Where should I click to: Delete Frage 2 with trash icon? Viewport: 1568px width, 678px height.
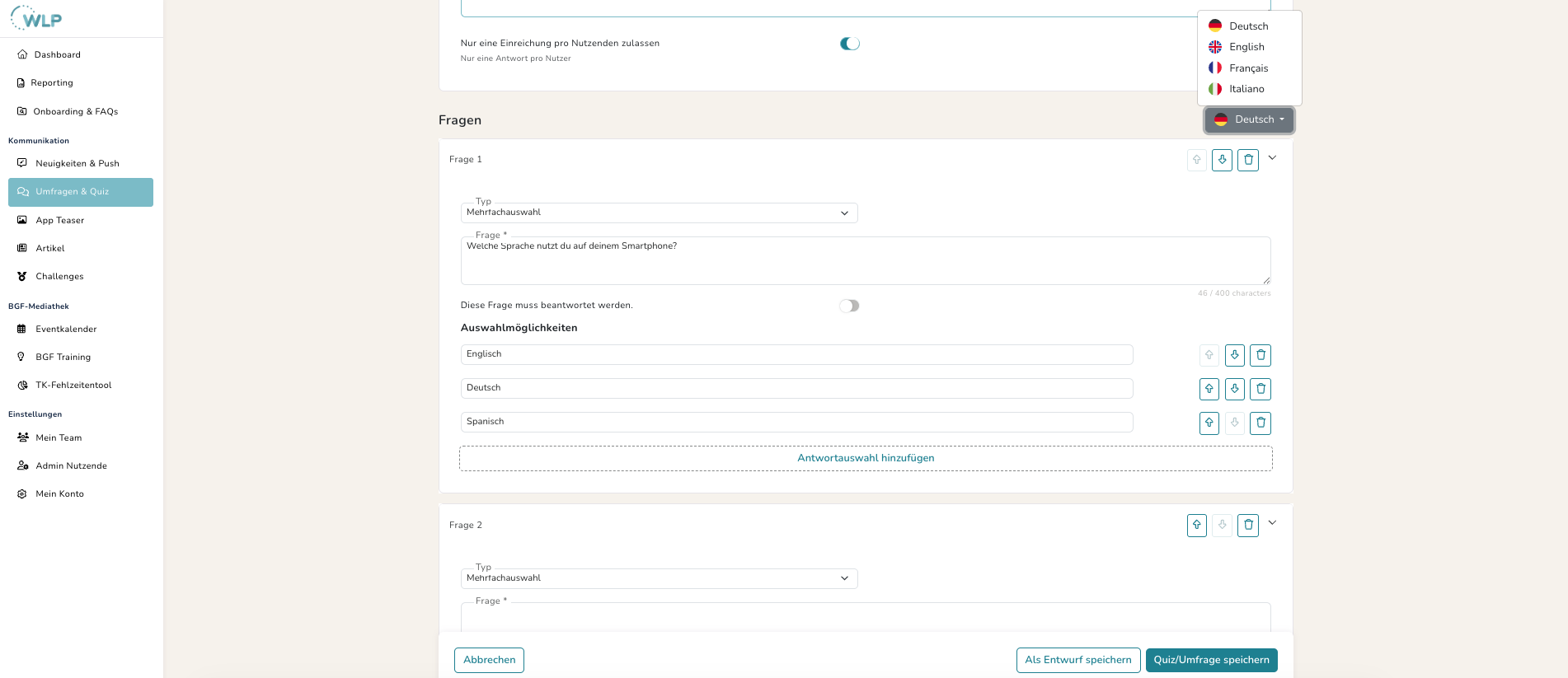(x=1248, y=525)
